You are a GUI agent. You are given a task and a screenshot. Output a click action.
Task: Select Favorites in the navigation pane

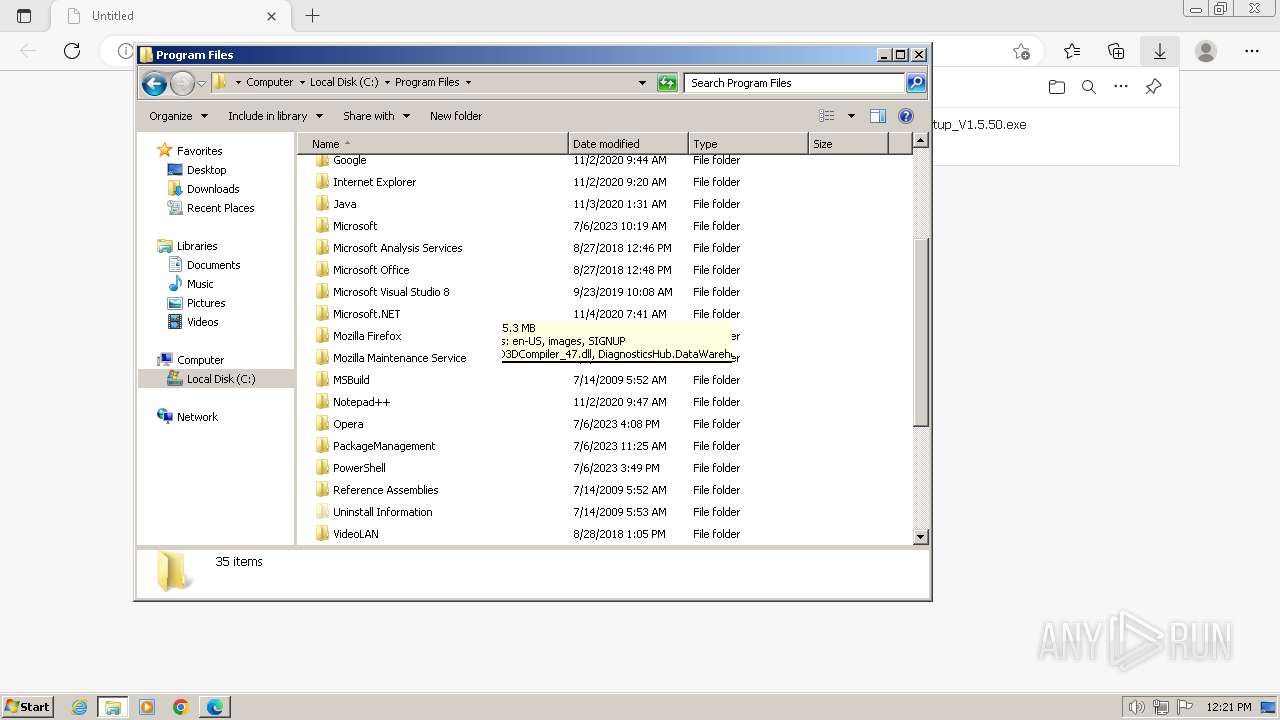199,151
